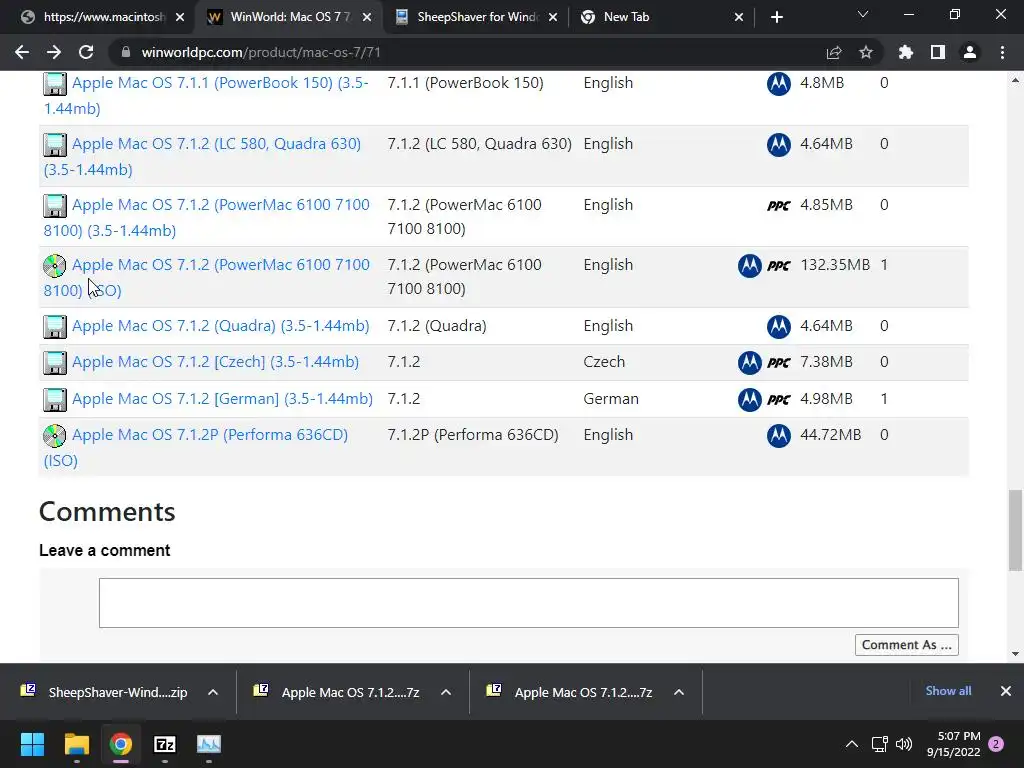Open the Windows Start menu
The image size is (1024, 768).
(x=32, y=744)
